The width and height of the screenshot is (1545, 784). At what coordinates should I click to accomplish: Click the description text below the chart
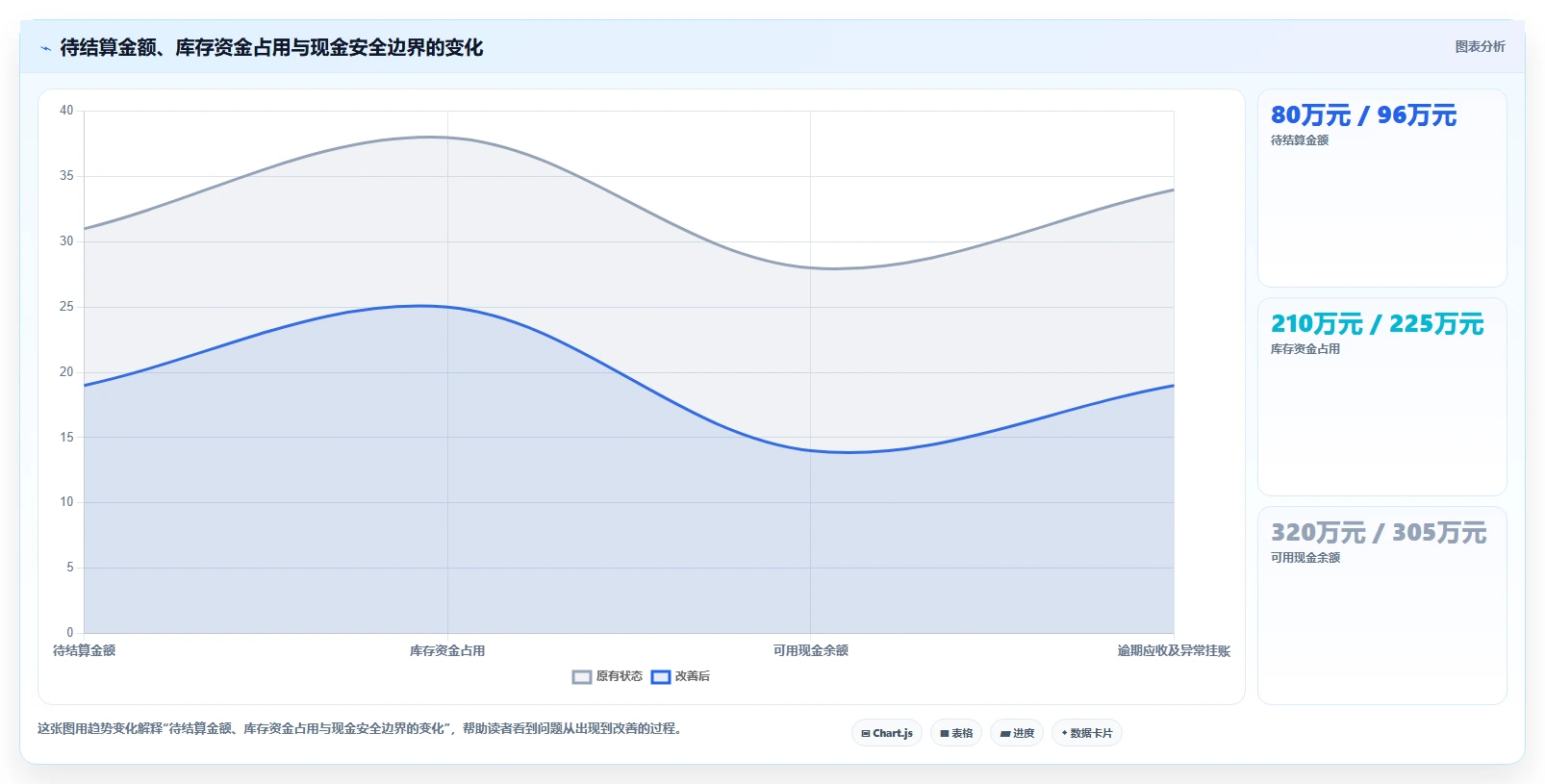361,728
